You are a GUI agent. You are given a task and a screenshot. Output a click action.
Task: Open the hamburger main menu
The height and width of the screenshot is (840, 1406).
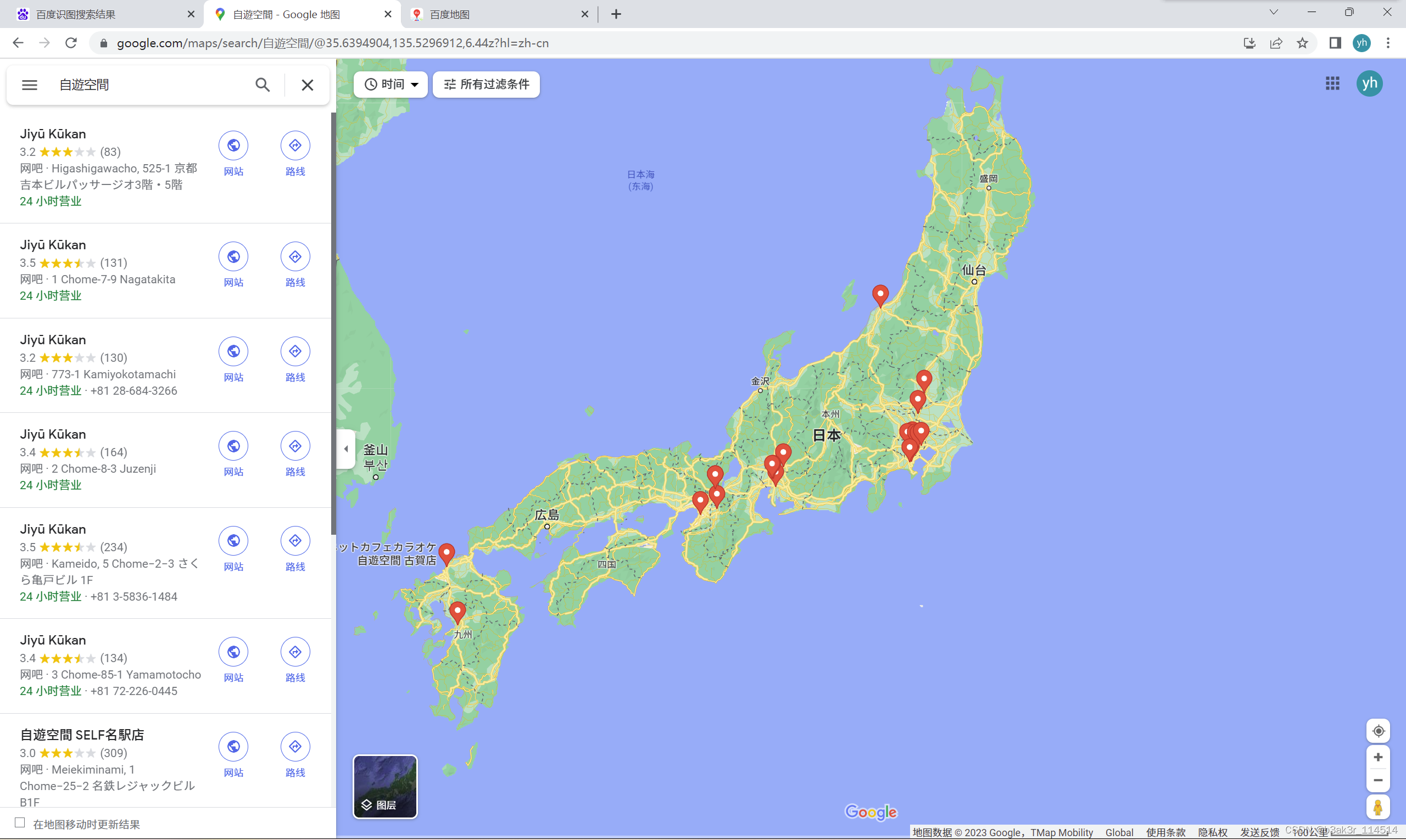pos(30,85)
